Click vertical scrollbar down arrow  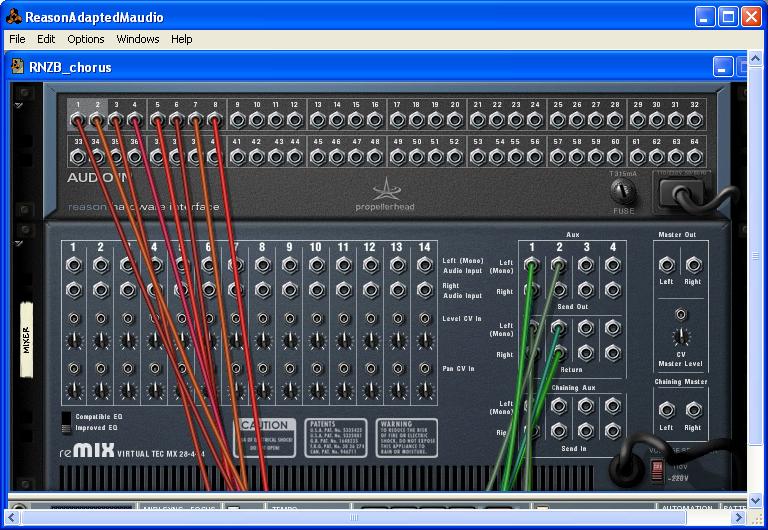[x=755, y=501]
